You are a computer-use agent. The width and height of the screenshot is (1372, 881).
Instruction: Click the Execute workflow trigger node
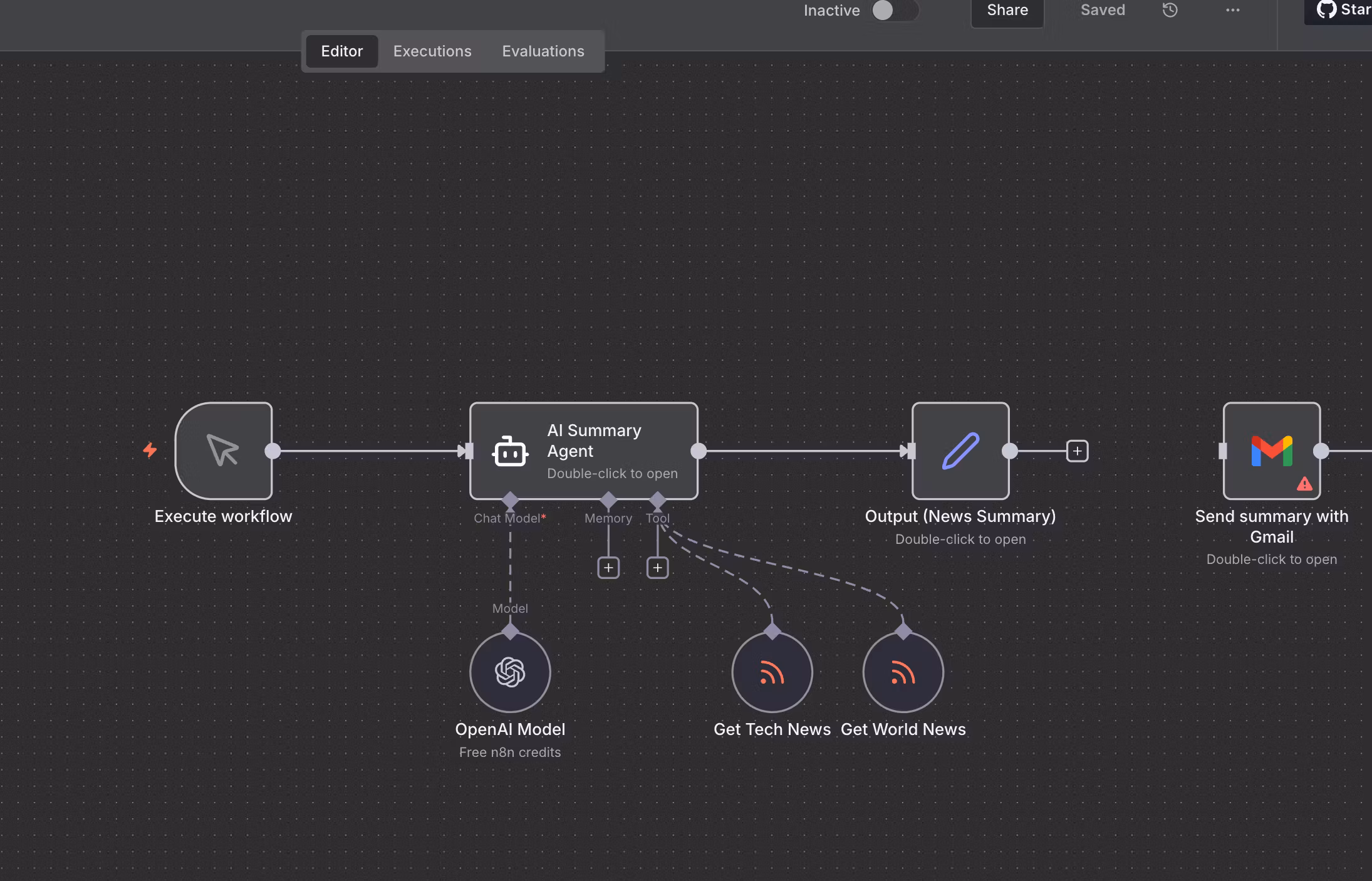coord(224,451)
